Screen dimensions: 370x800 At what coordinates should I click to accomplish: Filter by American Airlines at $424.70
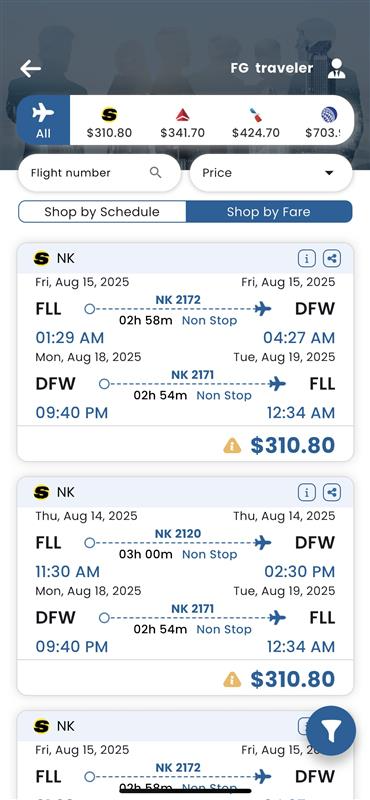coord(256,122)
